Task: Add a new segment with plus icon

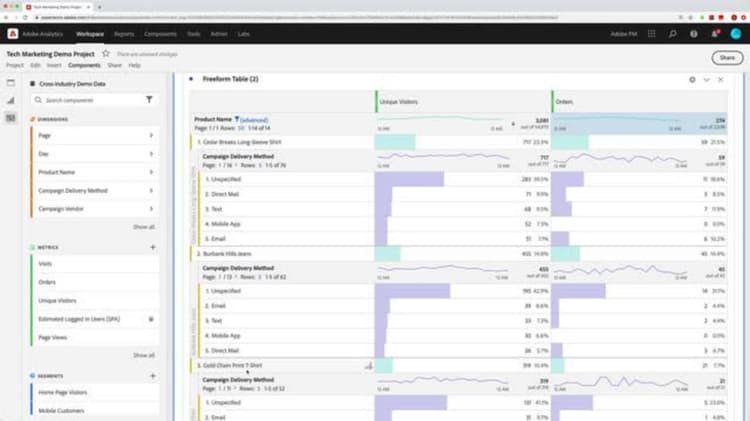Action: pyautogui.click(x=153, y=376)
